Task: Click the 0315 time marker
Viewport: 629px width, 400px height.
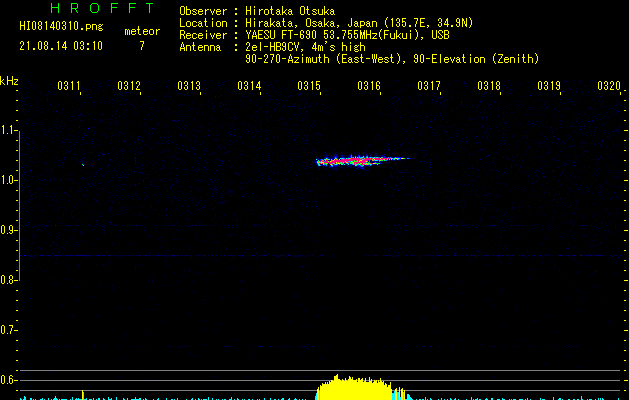Action: (x=309, y=86)
